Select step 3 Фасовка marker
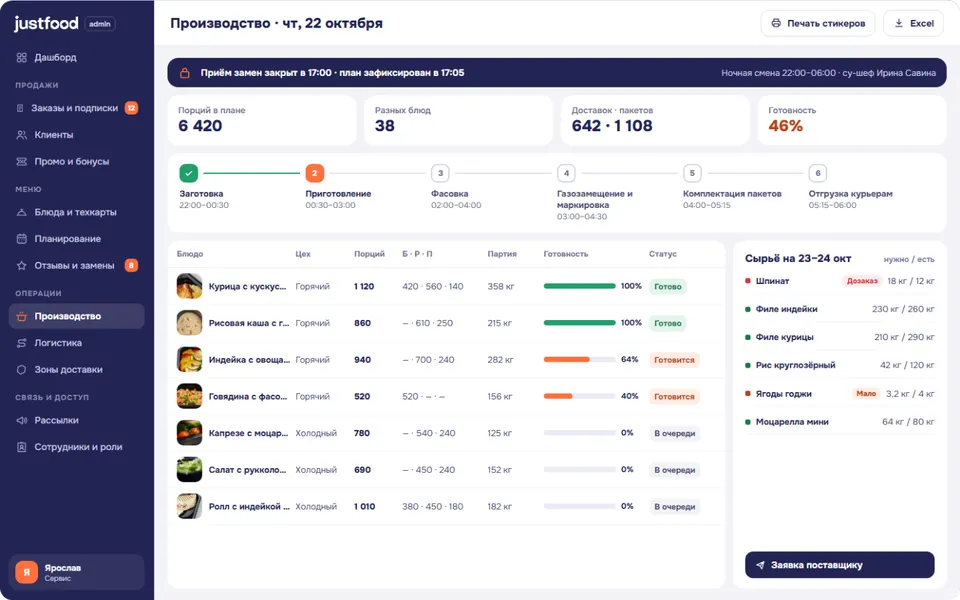The image size is (960, 600). [x=440, y=173]
